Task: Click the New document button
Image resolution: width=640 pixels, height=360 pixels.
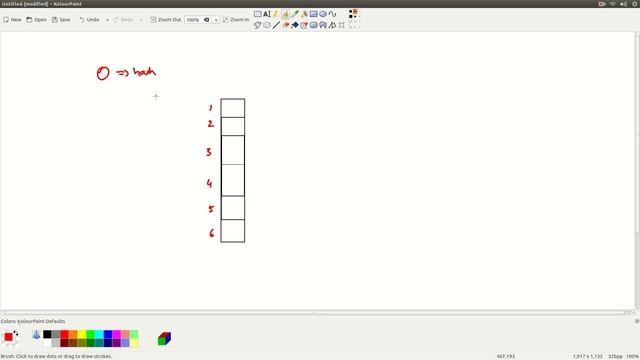Action: pos(12,20)
